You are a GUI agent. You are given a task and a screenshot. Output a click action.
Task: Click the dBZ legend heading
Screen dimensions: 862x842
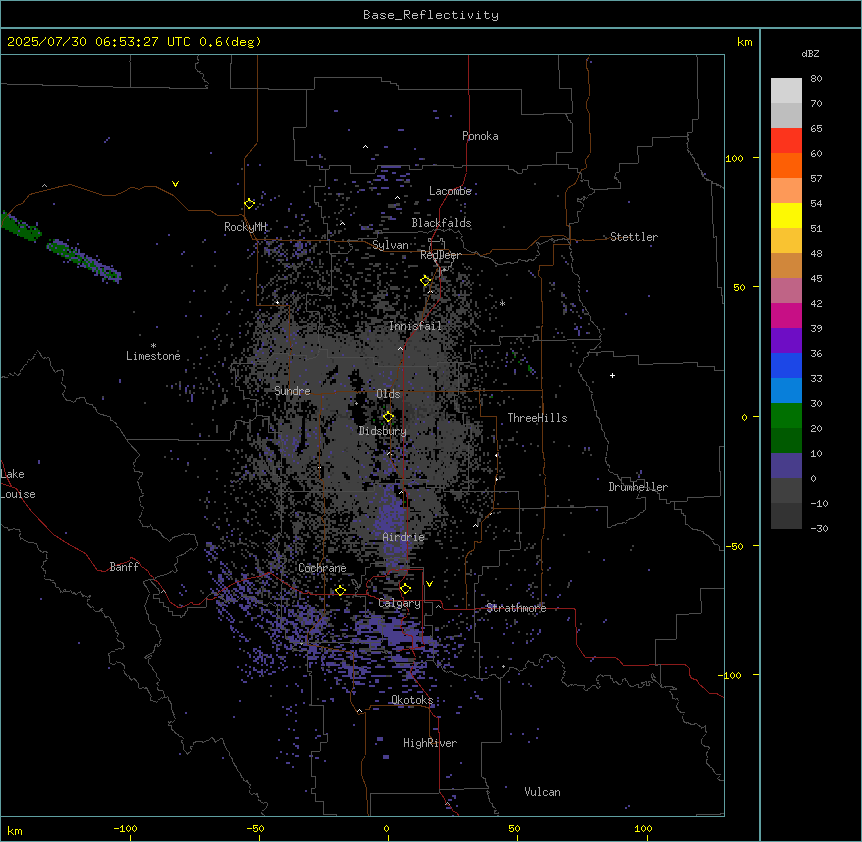point(810,53)
